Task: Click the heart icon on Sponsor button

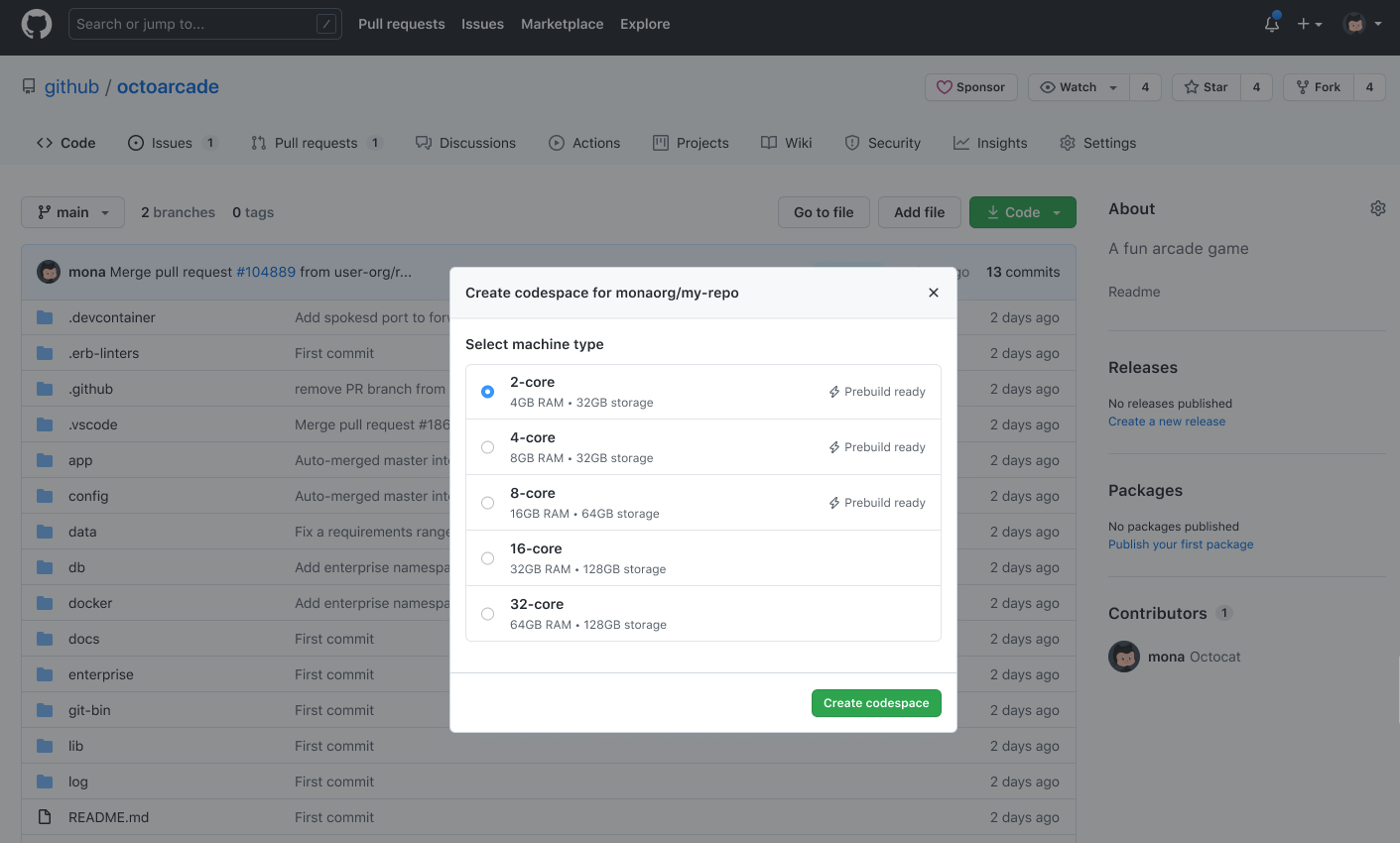Action: click(x=944, y=87)
